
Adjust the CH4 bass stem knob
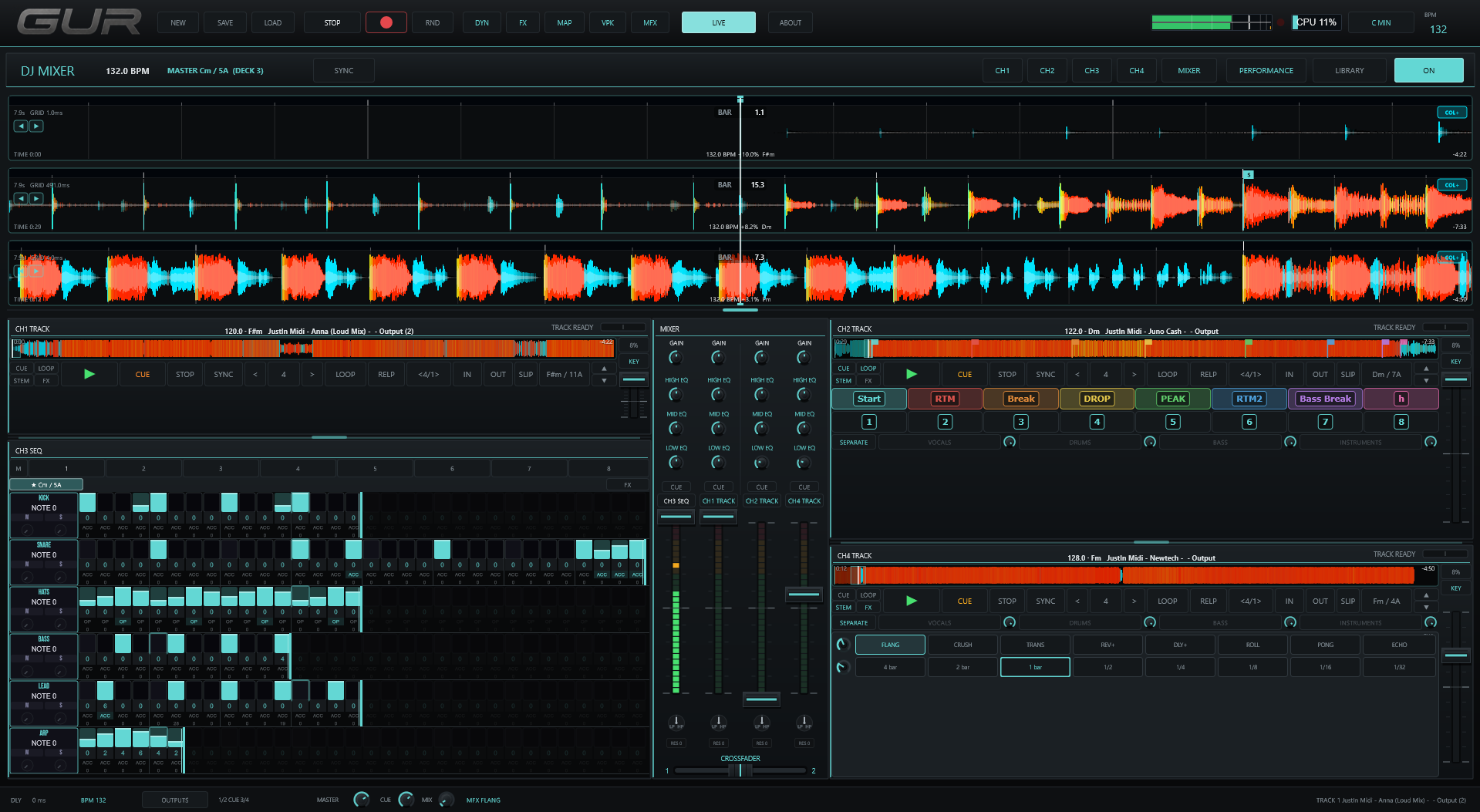[1290, 622]
